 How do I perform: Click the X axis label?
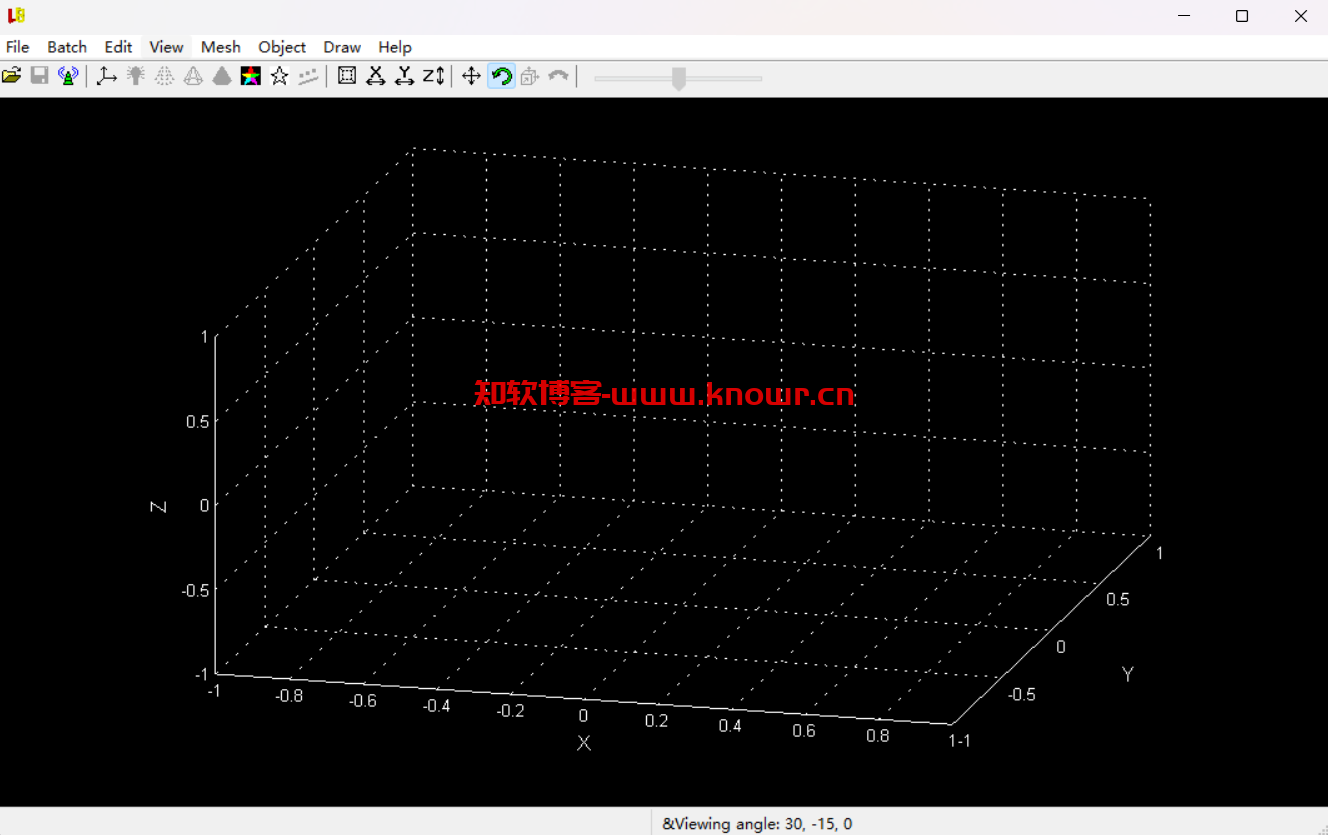(x=584, y=743)
